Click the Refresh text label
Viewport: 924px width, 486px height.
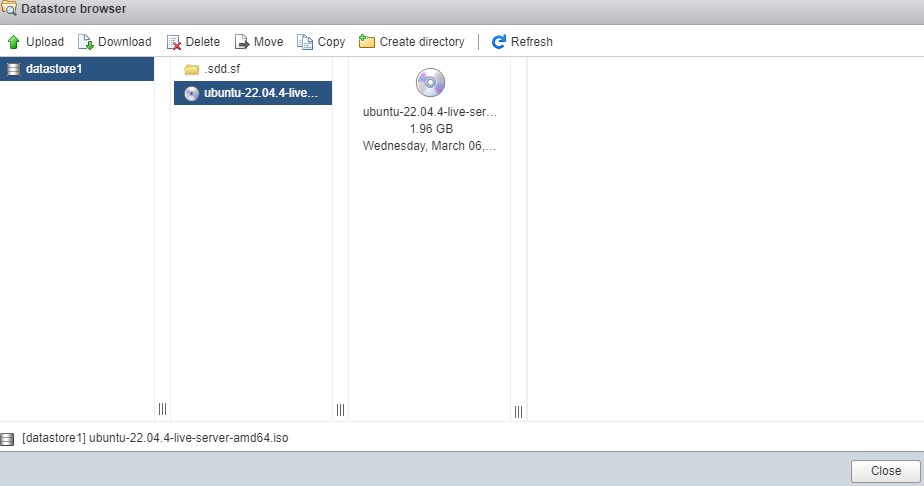(531, 42)
